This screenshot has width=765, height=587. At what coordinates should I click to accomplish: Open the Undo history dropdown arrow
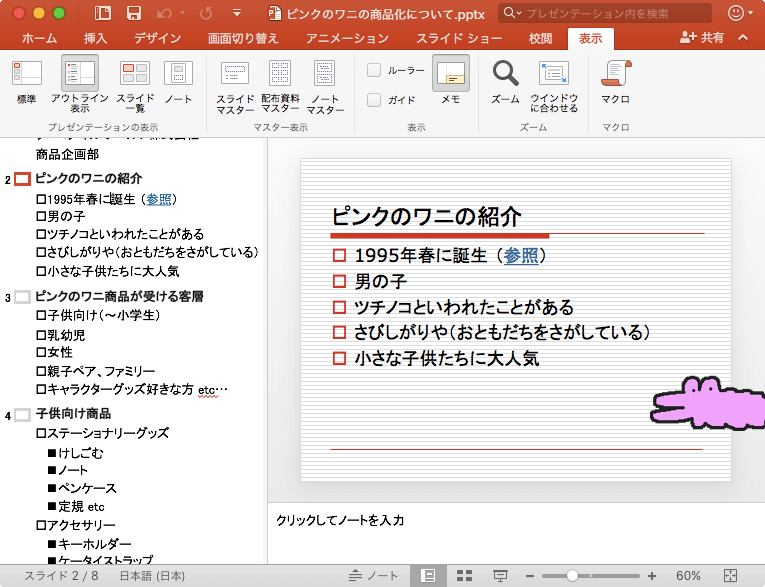coord(182,13)
